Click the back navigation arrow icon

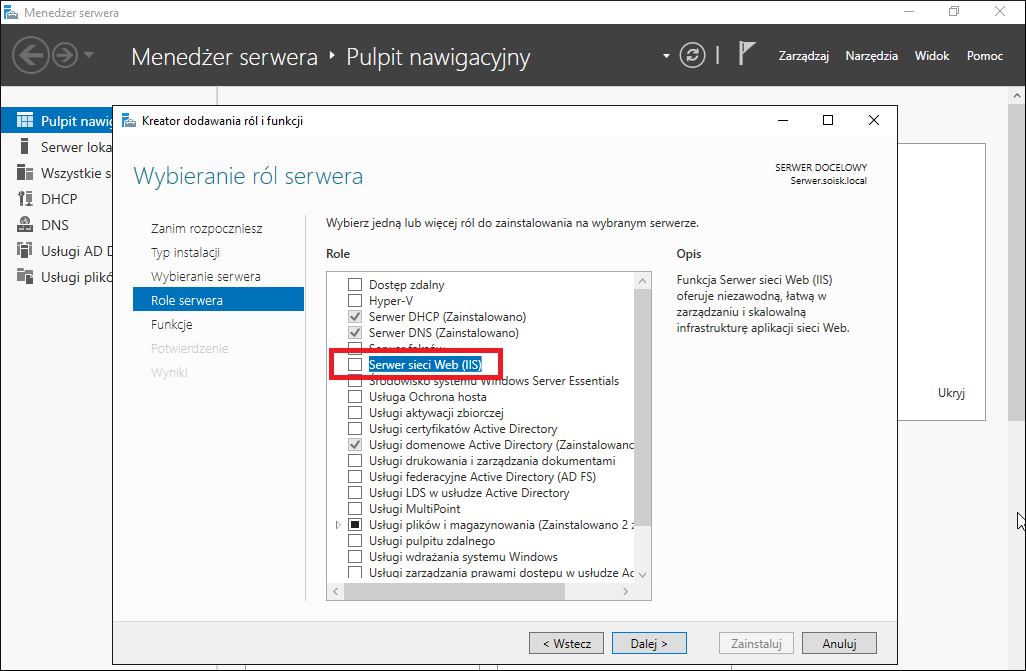click(30, 55)
